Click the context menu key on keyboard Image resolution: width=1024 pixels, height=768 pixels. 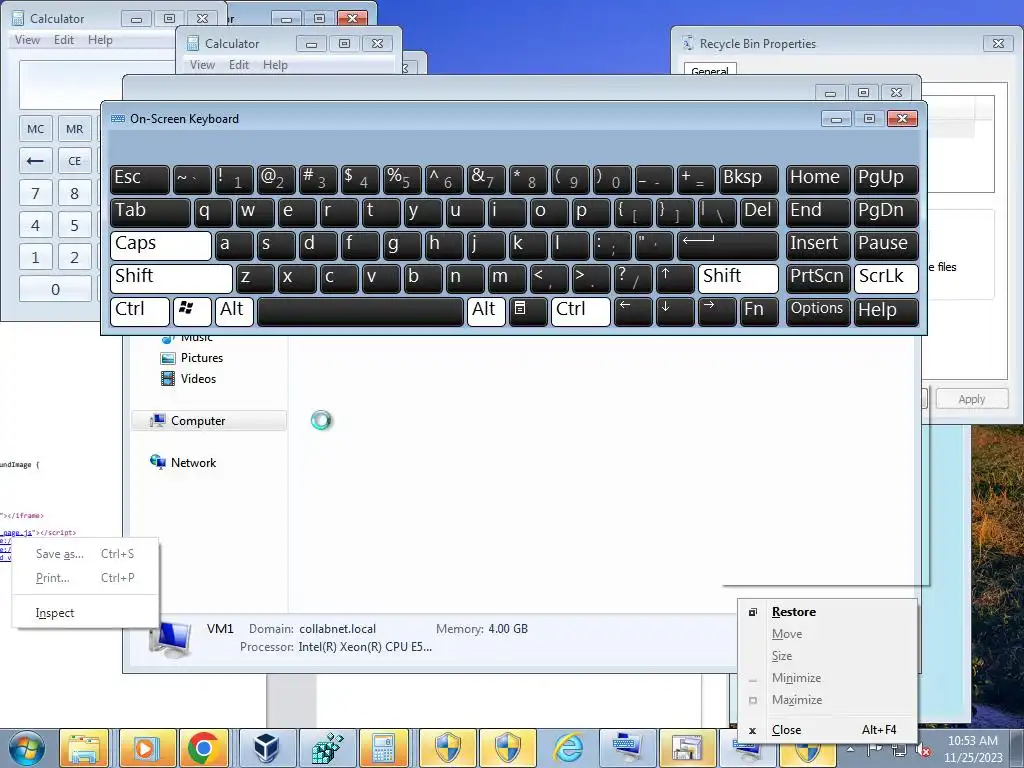pos(527,311)
